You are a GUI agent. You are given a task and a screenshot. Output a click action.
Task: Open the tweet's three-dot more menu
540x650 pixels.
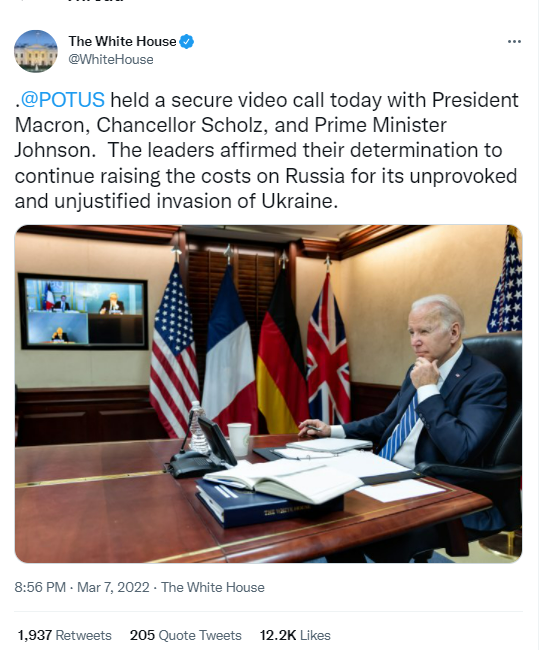coord(514,41)
